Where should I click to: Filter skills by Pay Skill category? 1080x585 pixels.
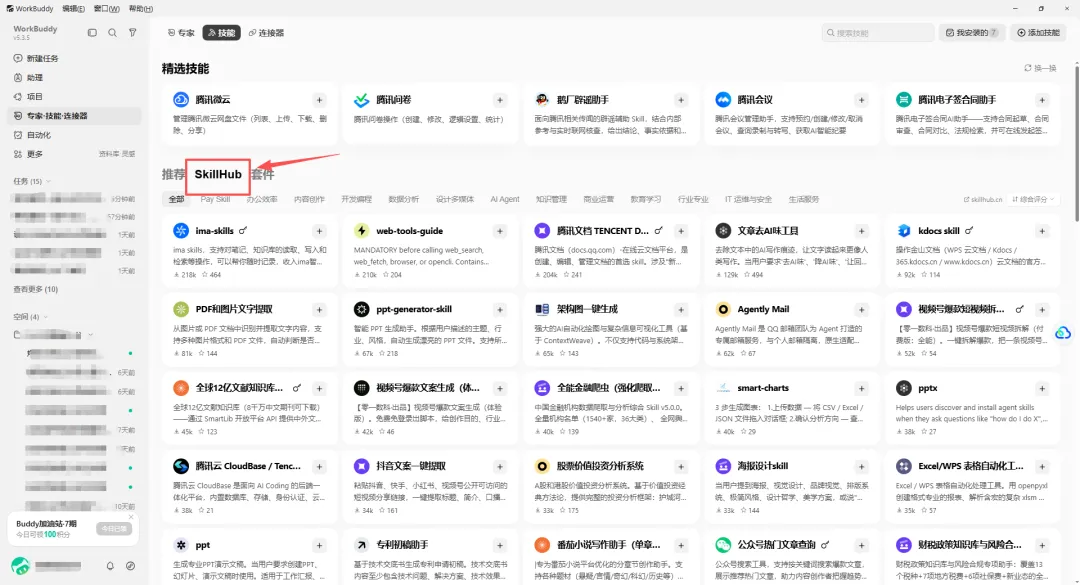(215, 199)
